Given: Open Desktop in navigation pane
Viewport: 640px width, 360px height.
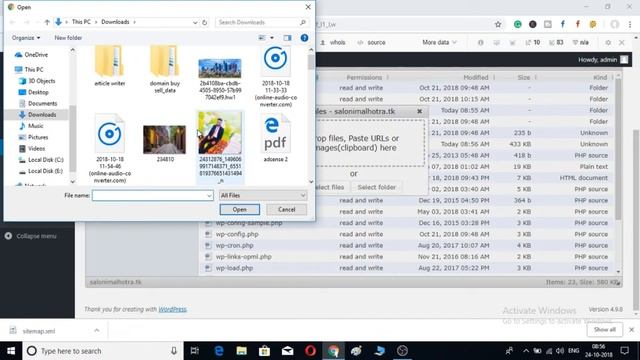Looking at the screenshot, I should (34, 92).
